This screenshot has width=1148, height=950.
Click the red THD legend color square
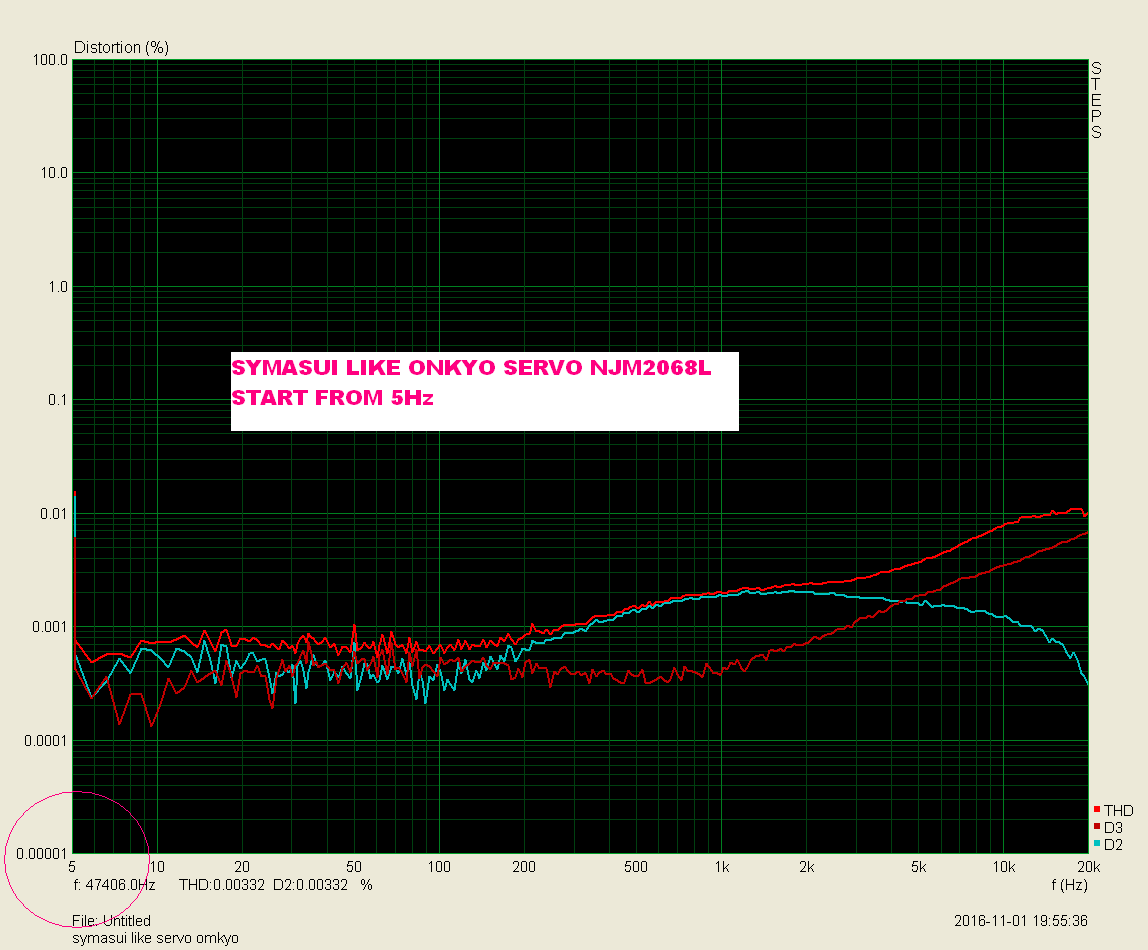(1097, 809)
